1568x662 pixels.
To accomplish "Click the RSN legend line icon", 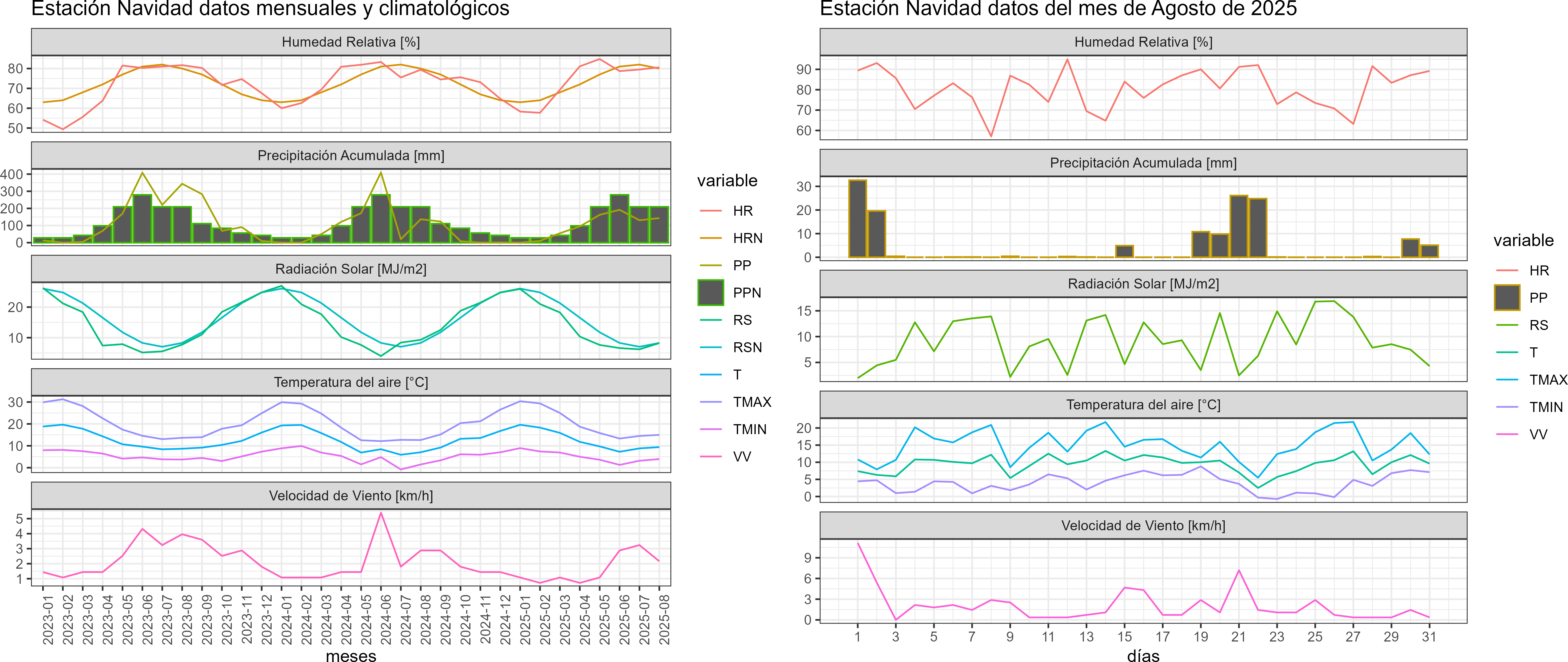I will 710,347.
